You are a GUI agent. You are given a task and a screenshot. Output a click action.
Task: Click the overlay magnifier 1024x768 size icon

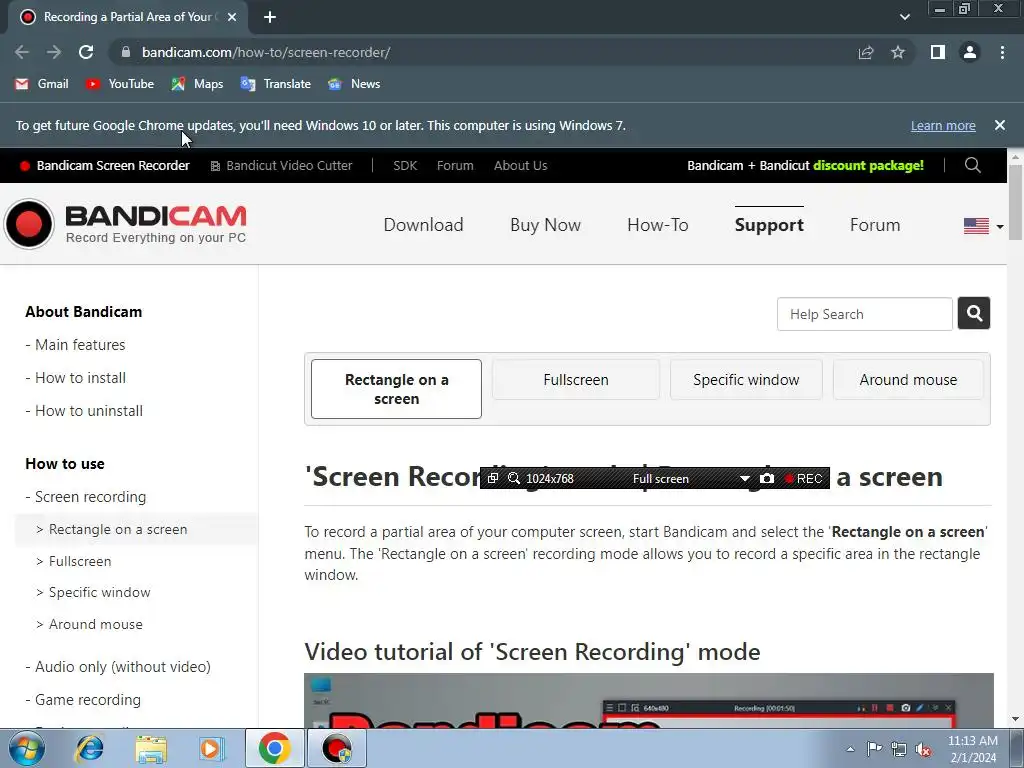coord(514,479)
